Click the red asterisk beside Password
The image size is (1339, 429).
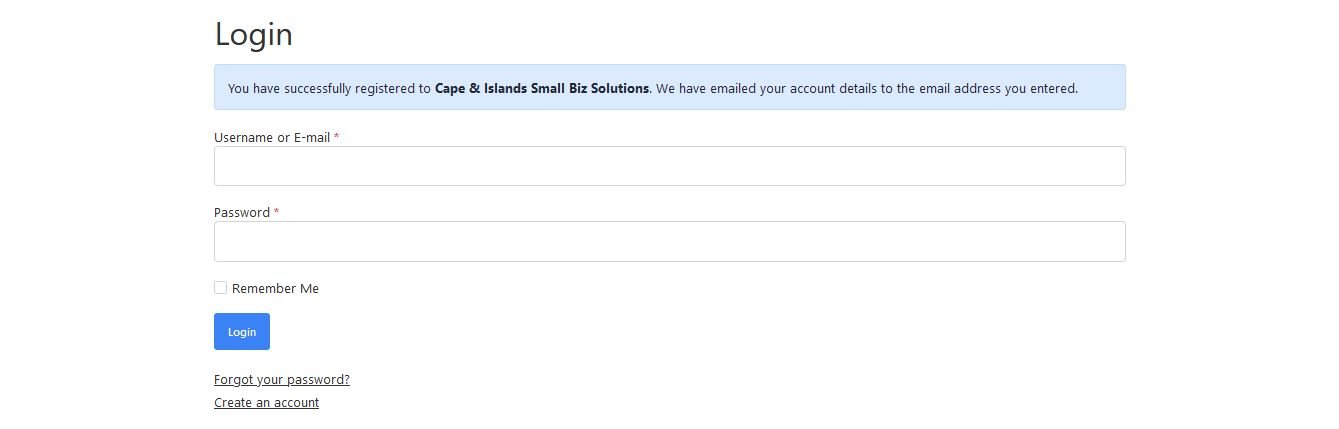(277, 213)
